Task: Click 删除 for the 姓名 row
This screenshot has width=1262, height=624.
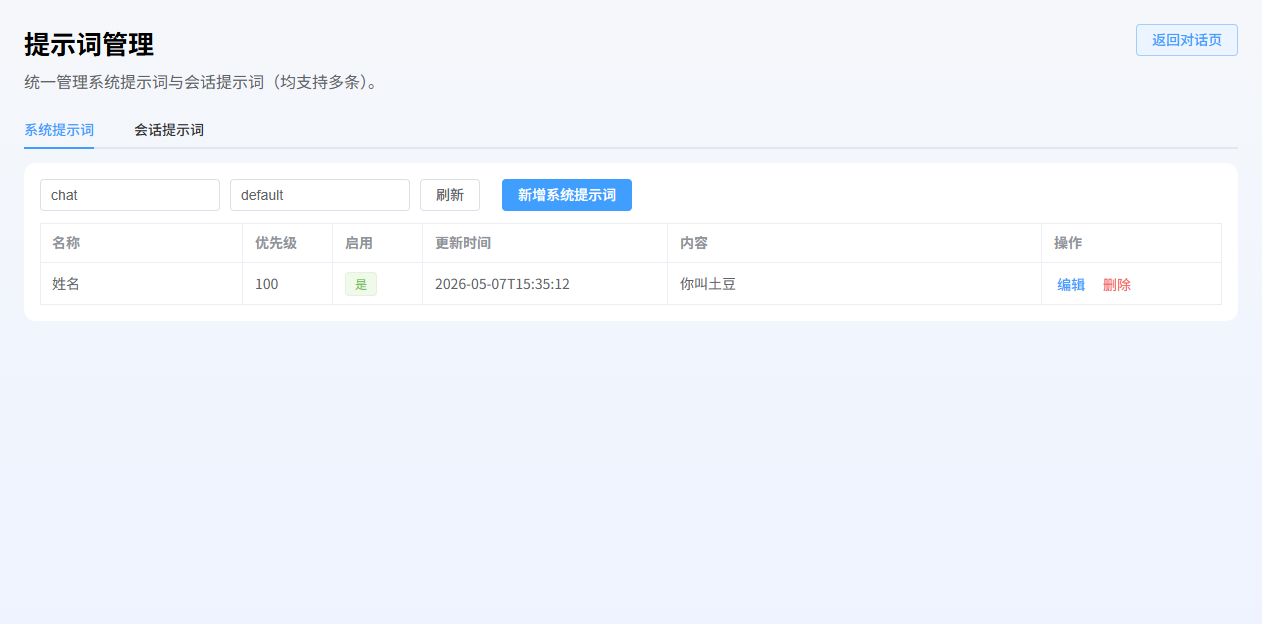Action: click(1117, 284)
